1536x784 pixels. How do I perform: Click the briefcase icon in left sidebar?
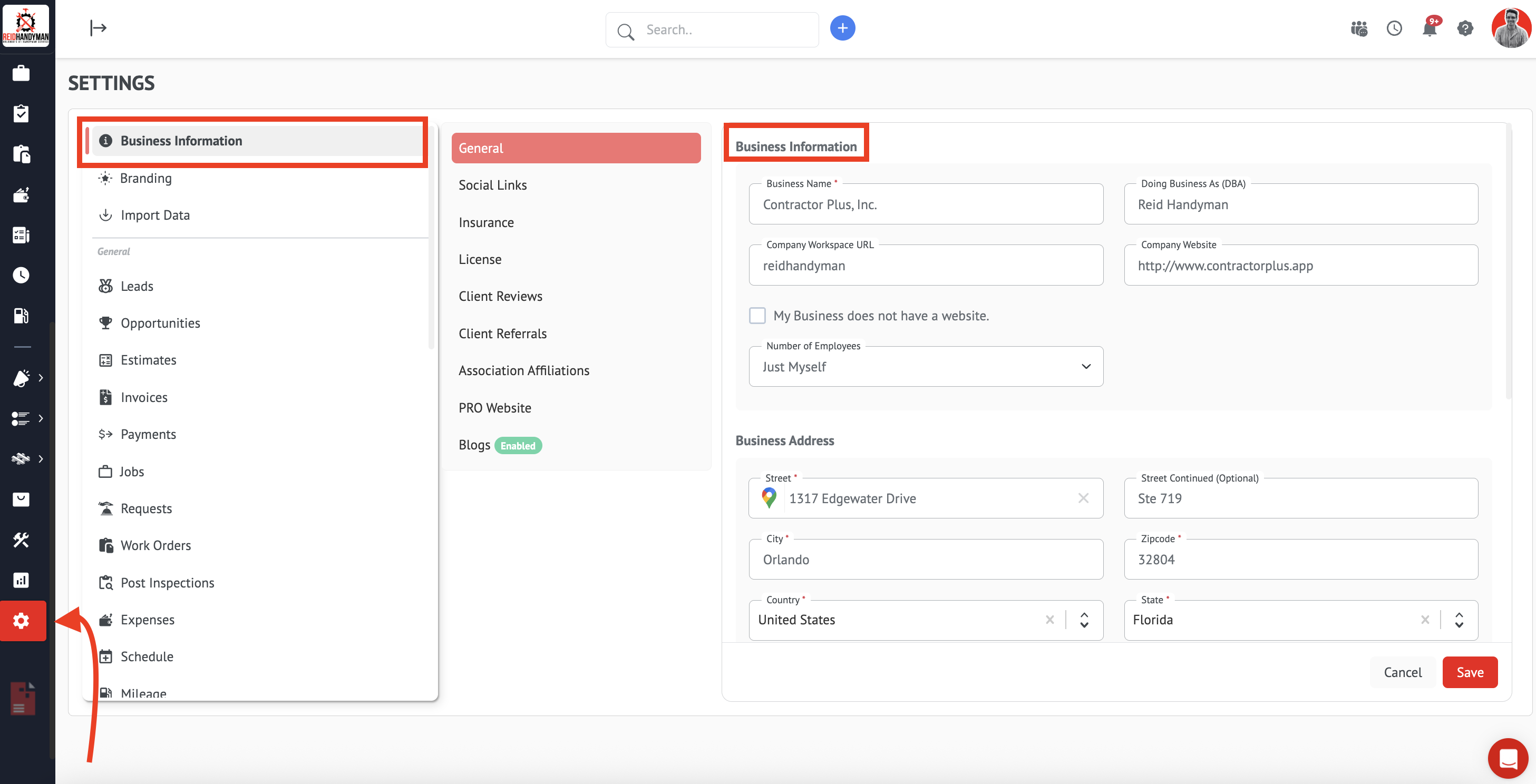(22, 73)
